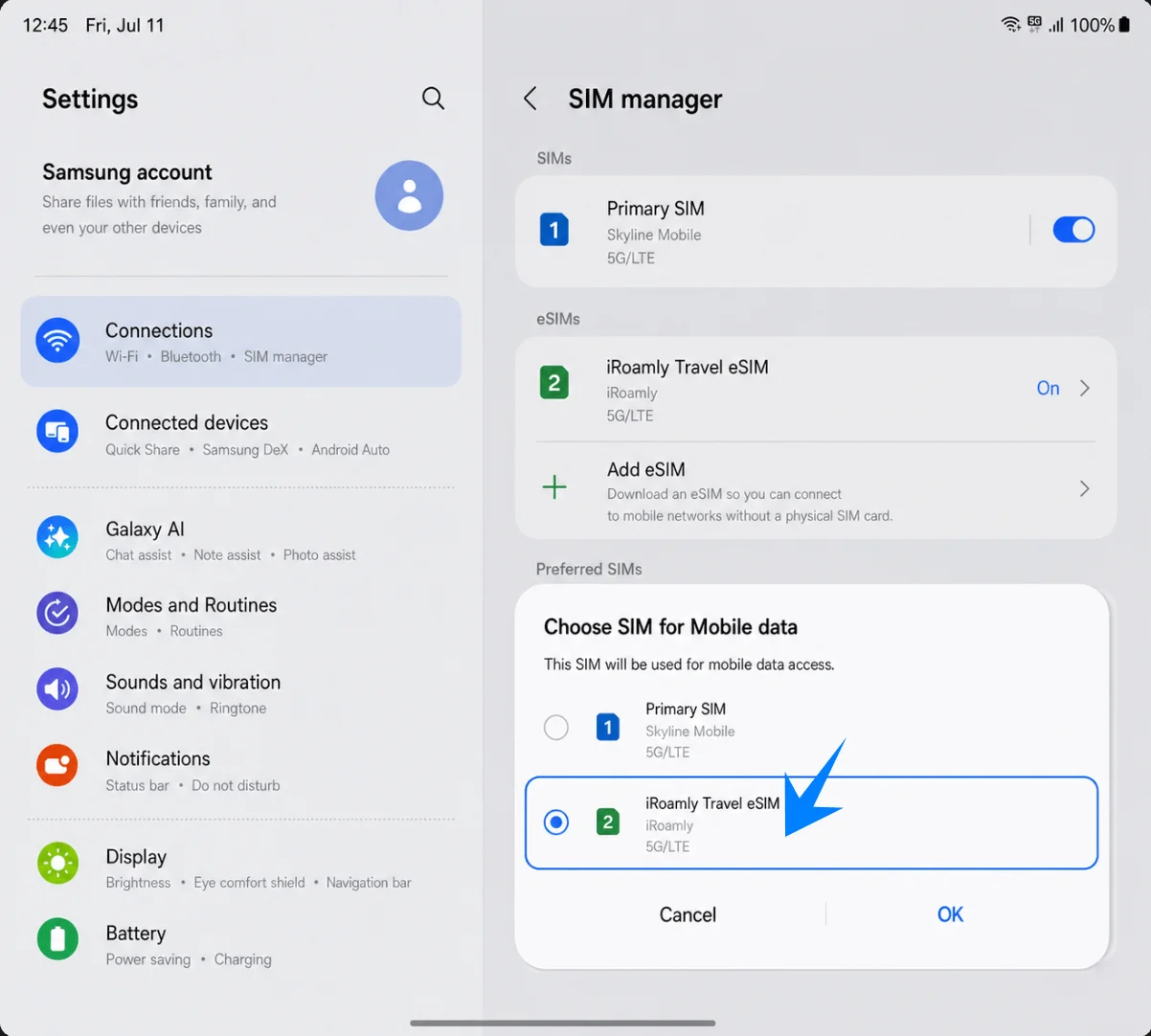Tap the Wi-Fi status bar icon
Viewport: 1151px width, 1036px height.
point(1010,25)
